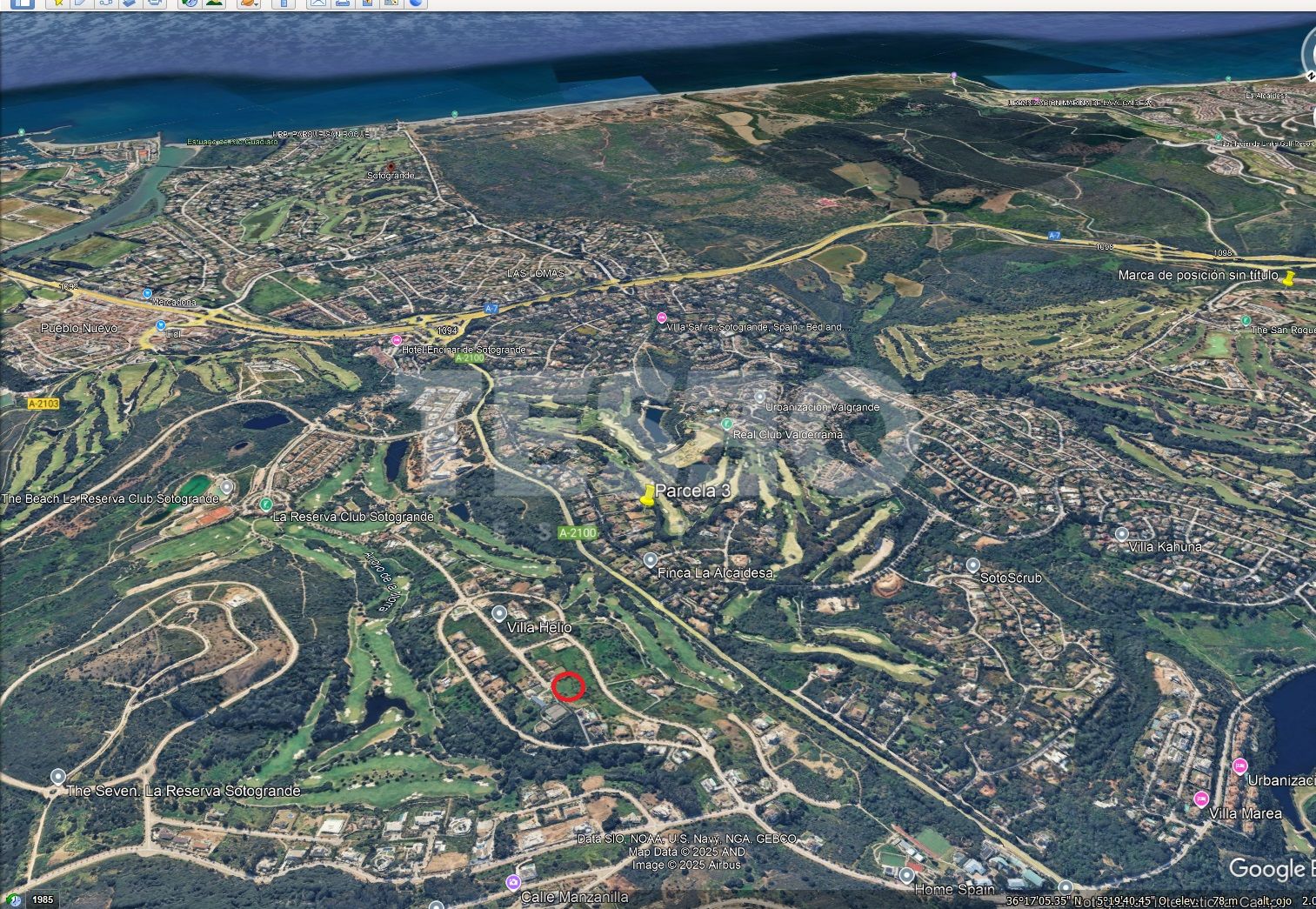This screenshot has height=909, width=1316.
Task: Click the Add Placemark pushpin tool
Action: click(x=58, y=3)
